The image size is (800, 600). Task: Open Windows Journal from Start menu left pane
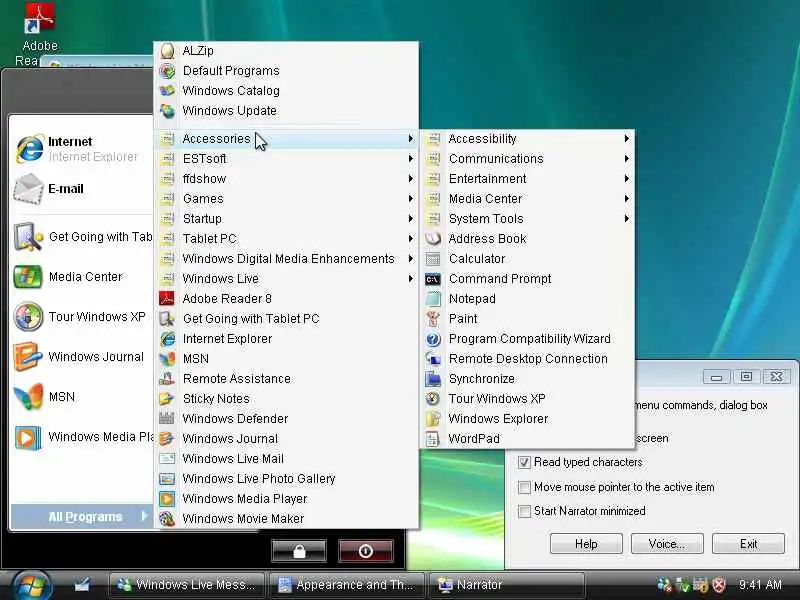click(x=82, y=357)
